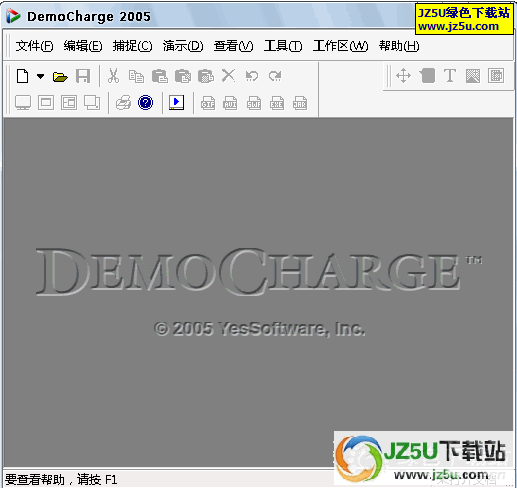Print using the printer icon

(x=124, y=103)
